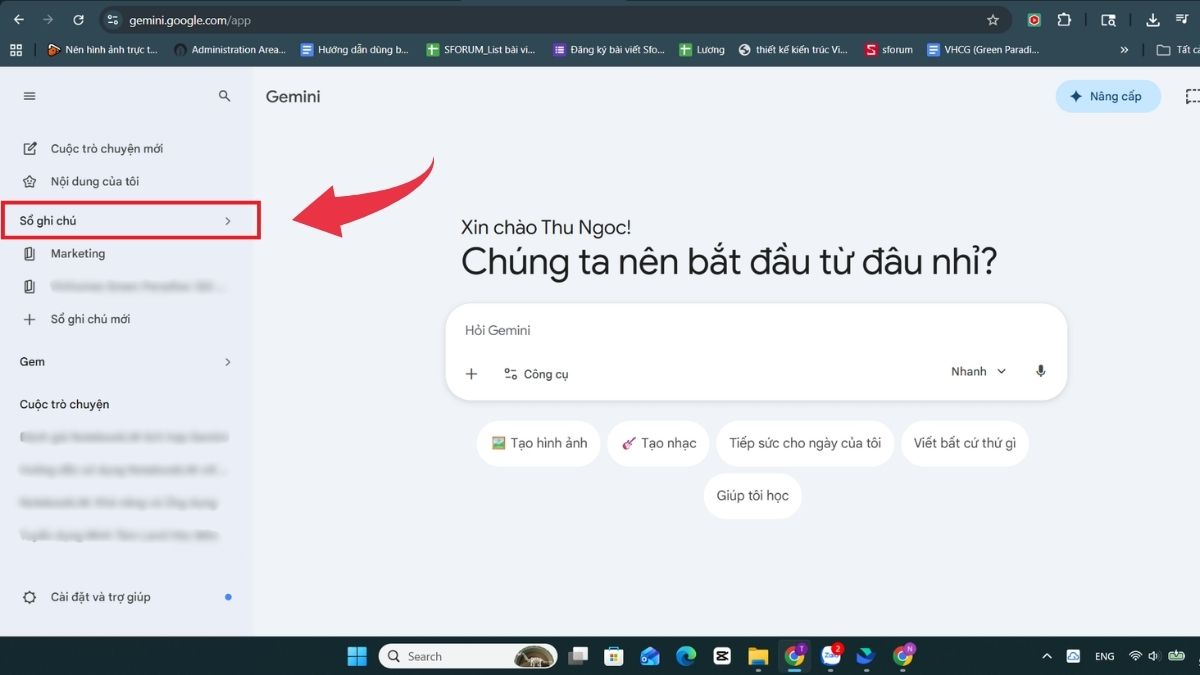Image resolution: width=1200 pixels, height=675 pixels.
Task: Open the Extensions puzzle icon
Action: pyautogui.click(x=1064, y=19)
